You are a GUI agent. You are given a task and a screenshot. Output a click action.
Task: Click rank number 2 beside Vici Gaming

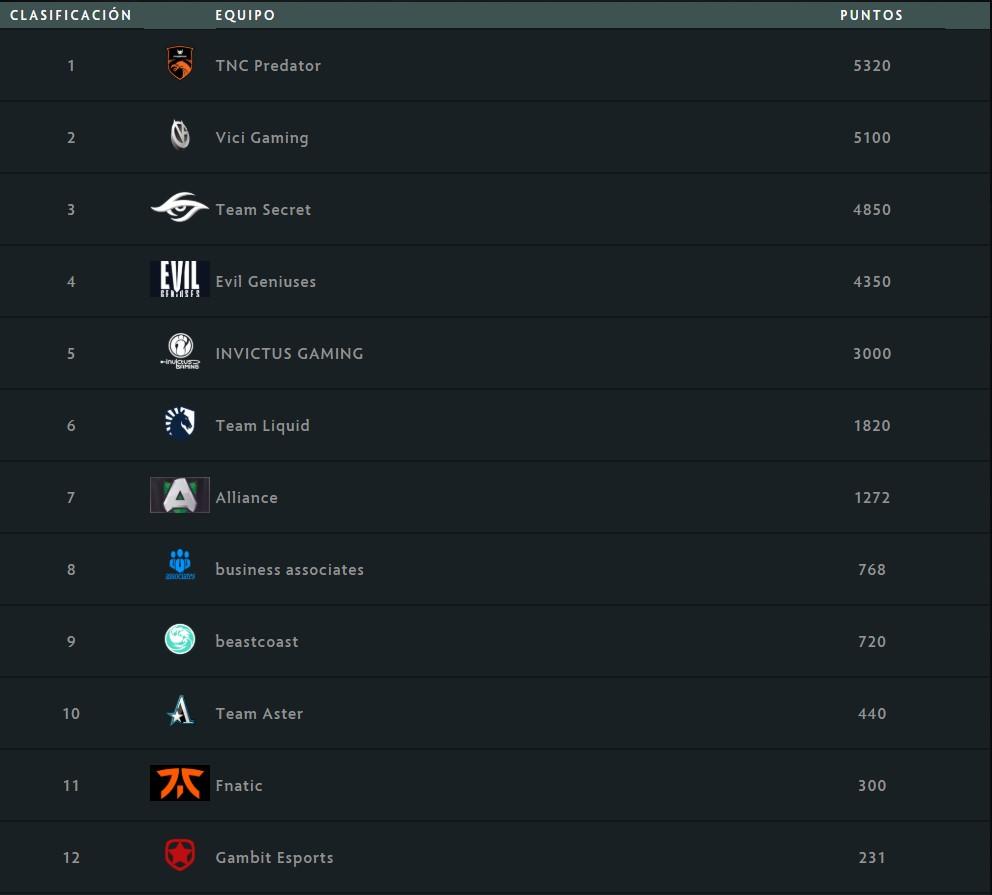(x=71, y=137)
